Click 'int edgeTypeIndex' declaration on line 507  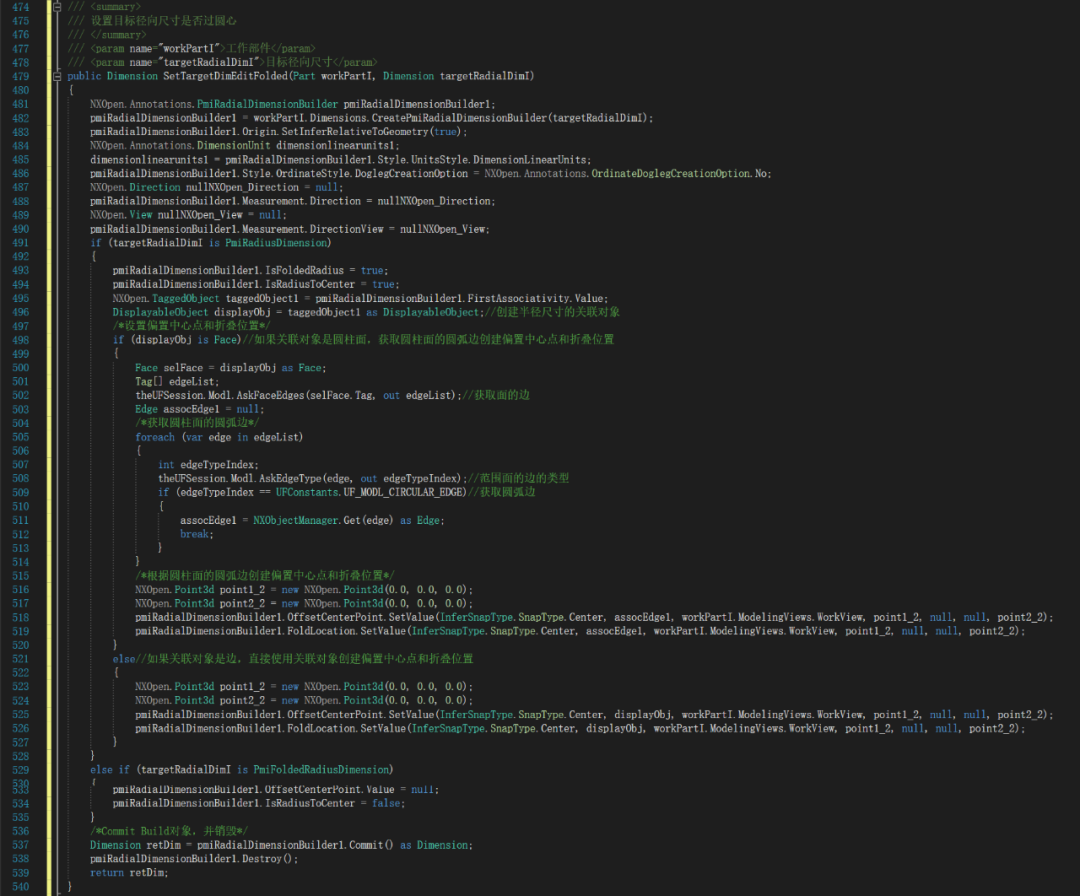coord(208,465)
